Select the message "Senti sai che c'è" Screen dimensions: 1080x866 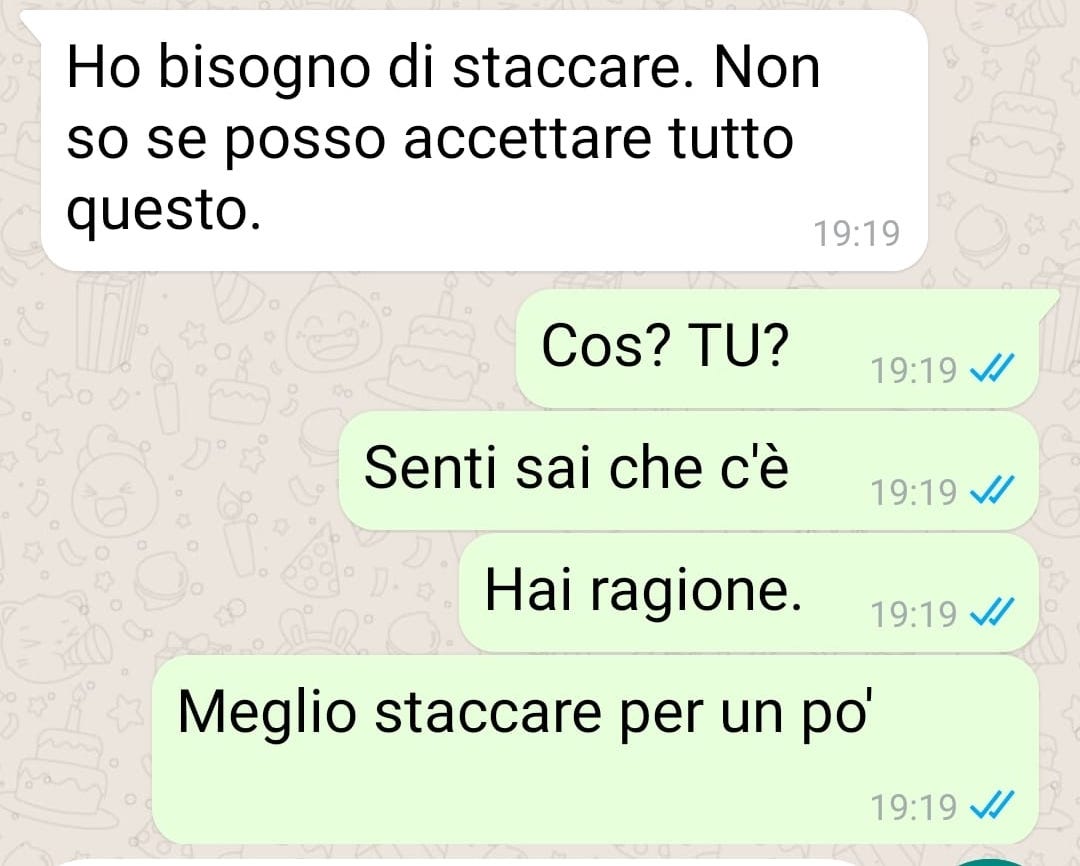(689, 471)
